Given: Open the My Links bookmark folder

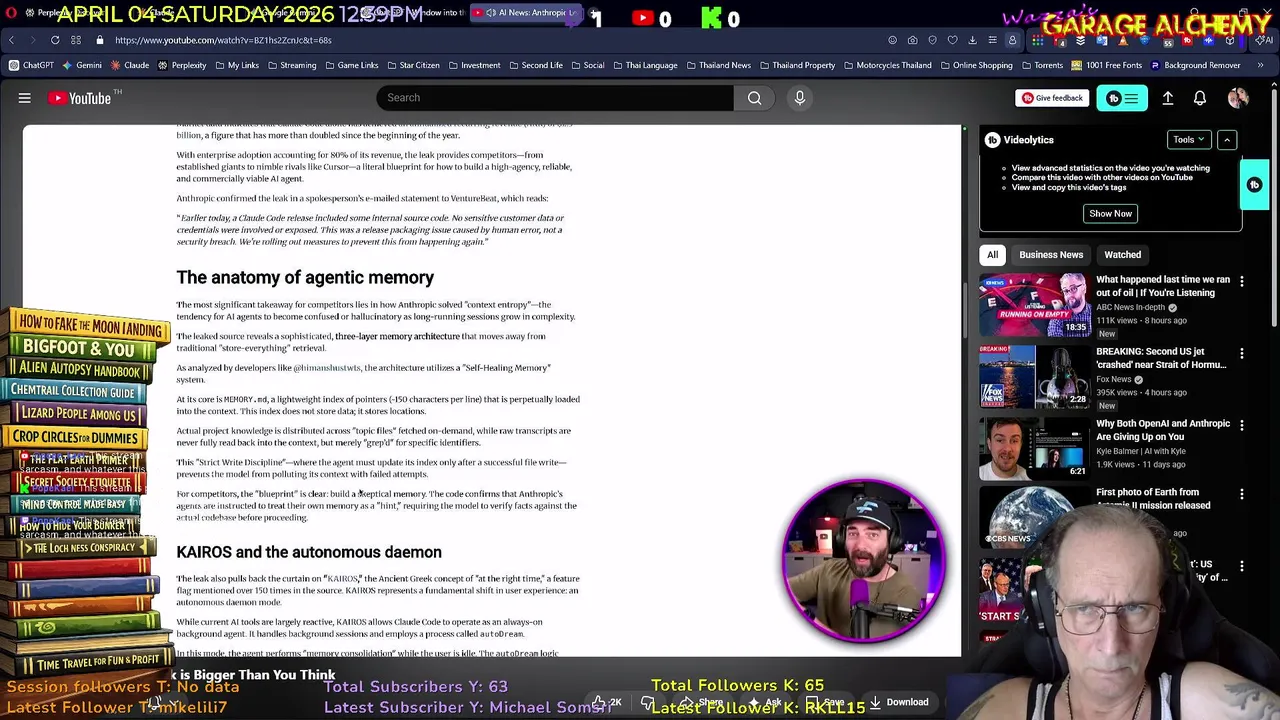Looking at the screenshot, I should [235, 65].
